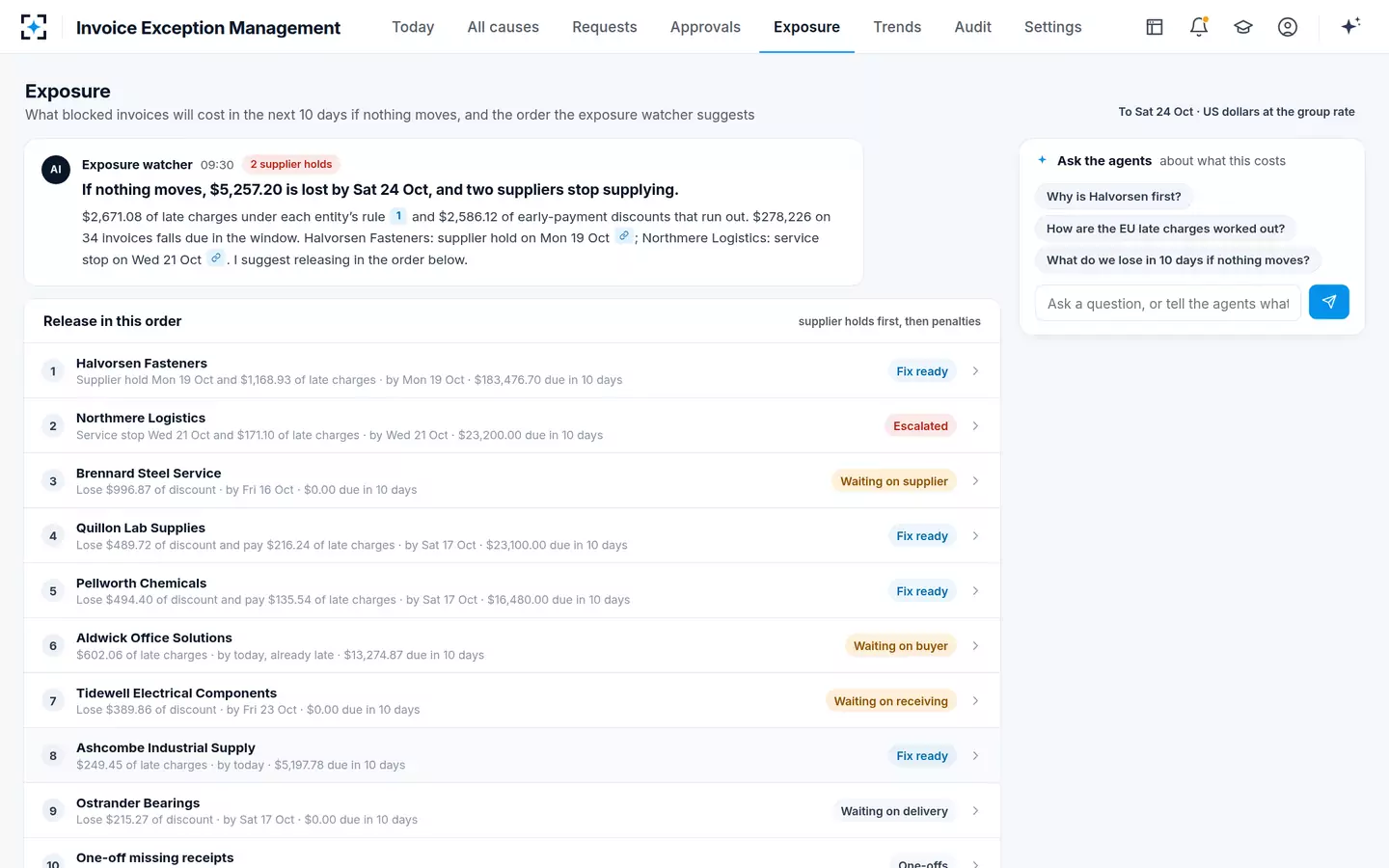Click Fix ready on Ashcombe Industrial Supply
Image resolution: width=1389 pixels, height=868 pixels.
pos(922,756)
